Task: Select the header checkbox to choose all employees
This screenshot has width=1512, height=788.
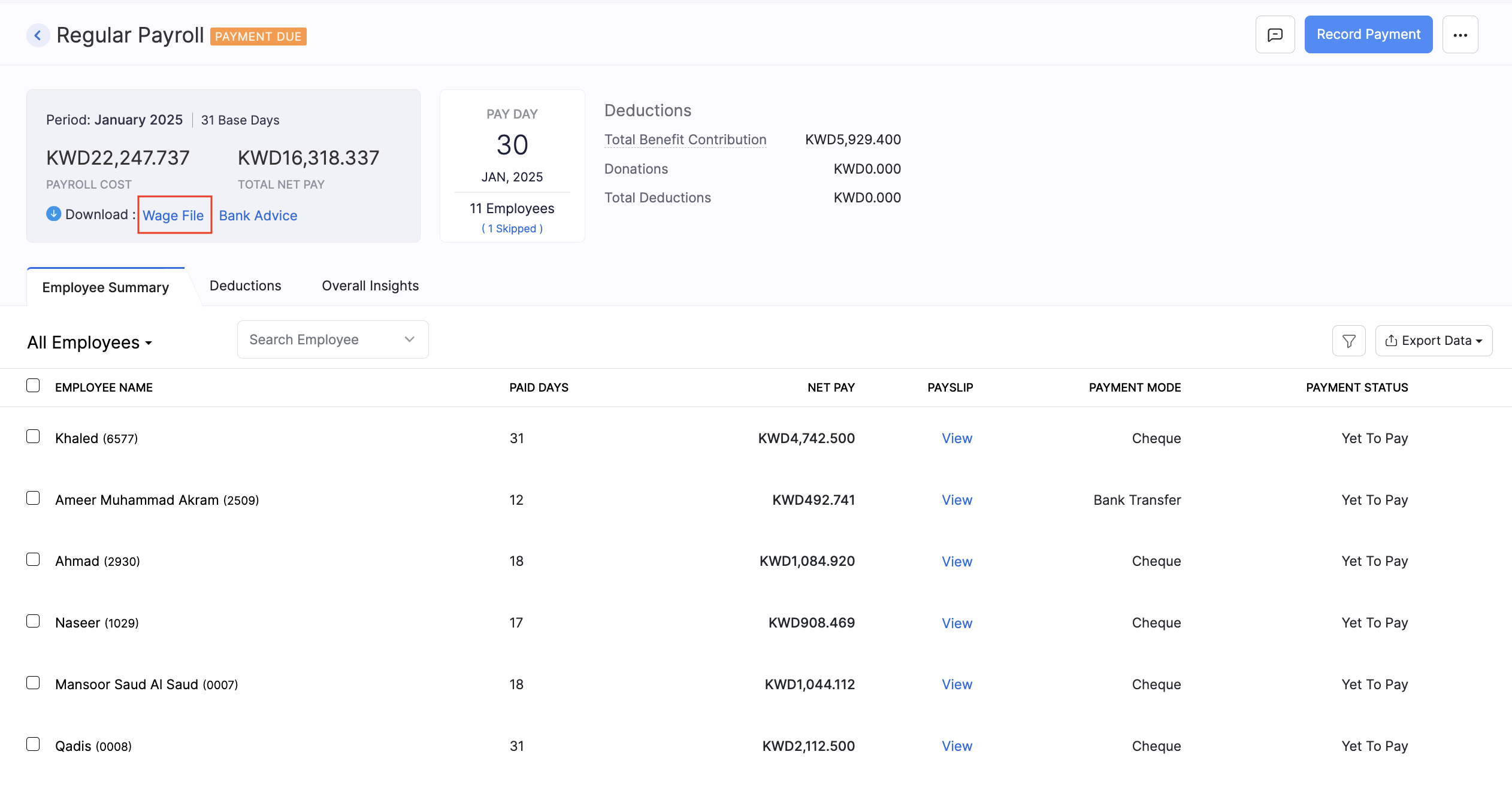Action: (x=33, y=386)
